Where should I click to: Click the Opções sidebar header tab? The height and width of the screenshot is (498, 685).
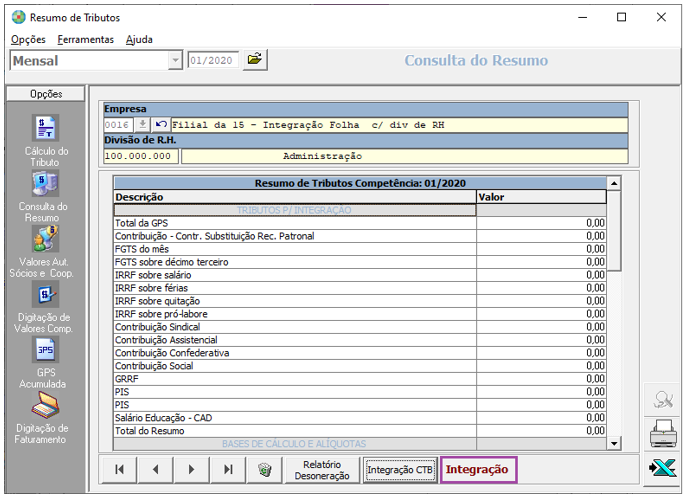tap(46, 94)
